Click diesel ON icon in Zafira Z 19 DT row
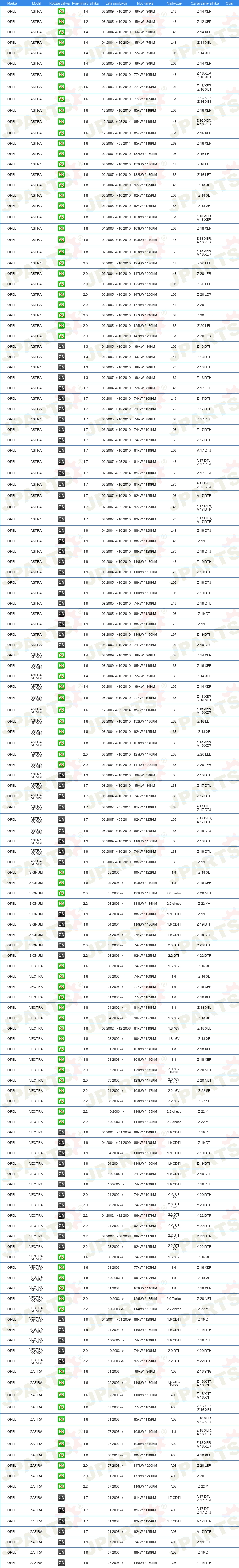239x1568 pixels. (x=61, y=1552)
